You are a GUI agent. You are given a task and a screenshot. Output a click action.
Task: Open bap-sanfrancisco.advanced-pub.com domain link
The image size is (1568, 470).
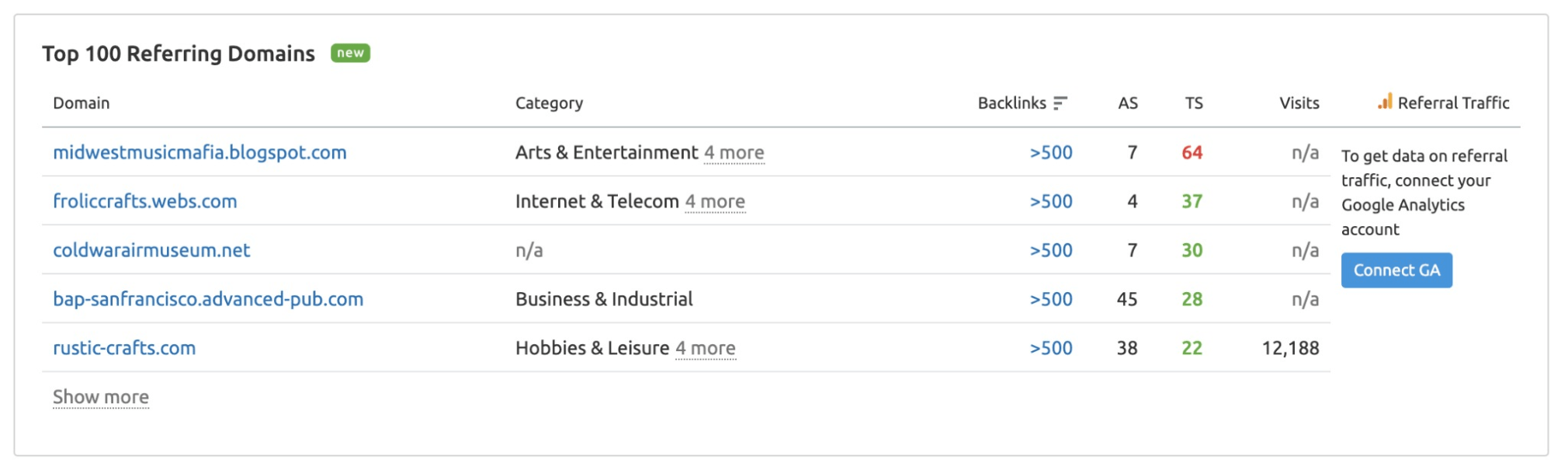click(208, 299)
